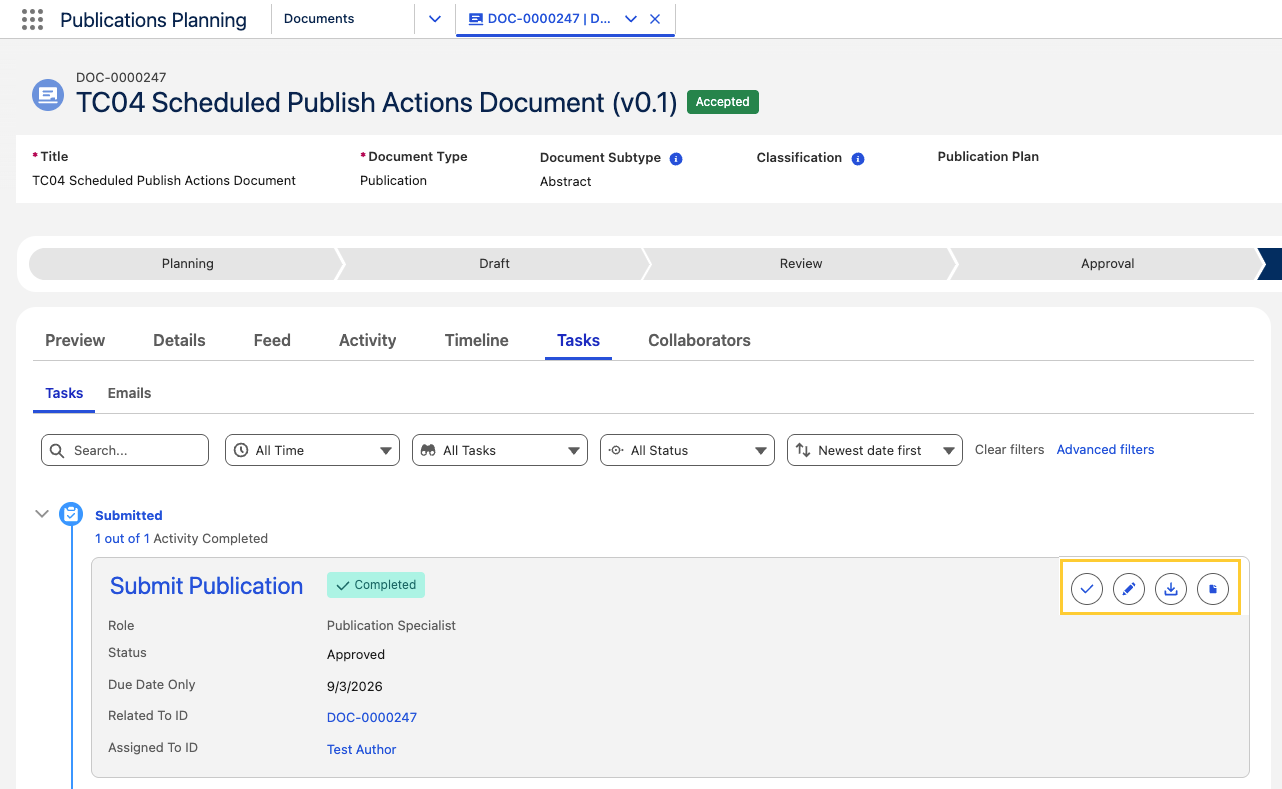1282x789 pixels.
Task: Click the Publications Planning app name
Action: click(x=153, y=20)
